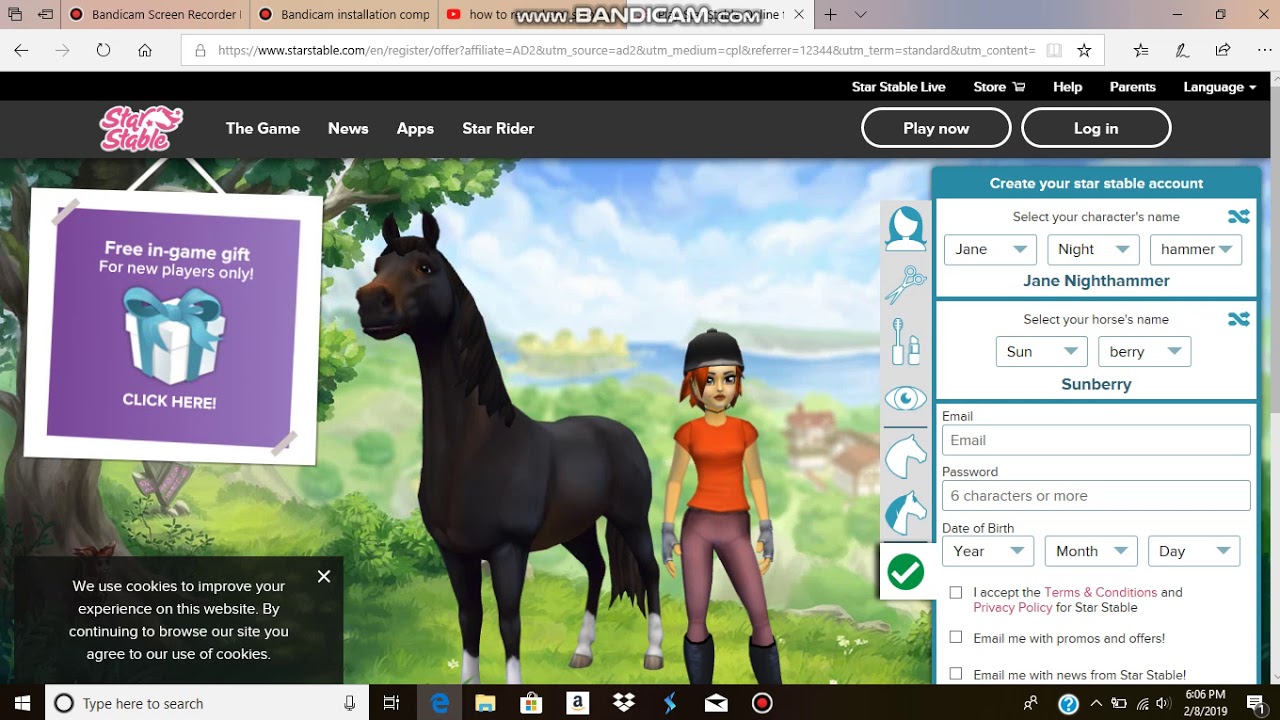Open Dropbox from taskbar
Screen dimensions: 1280x720
pyautogui.click(x=624, y=703)
